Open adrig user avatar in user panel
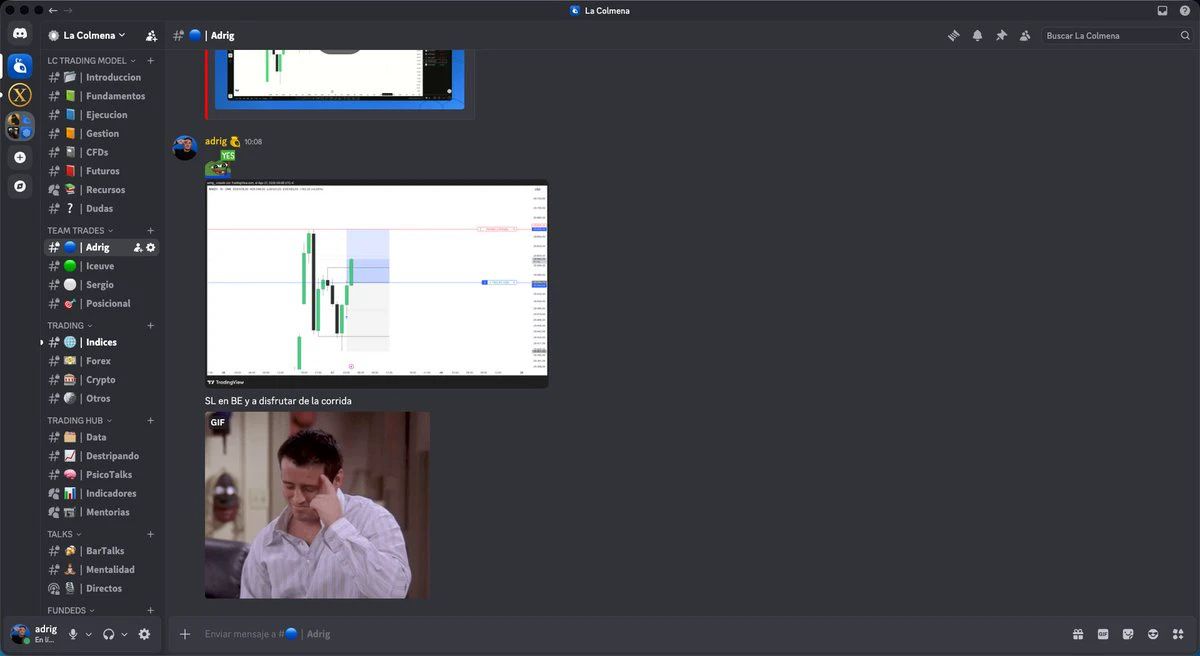 pos(19,634)
